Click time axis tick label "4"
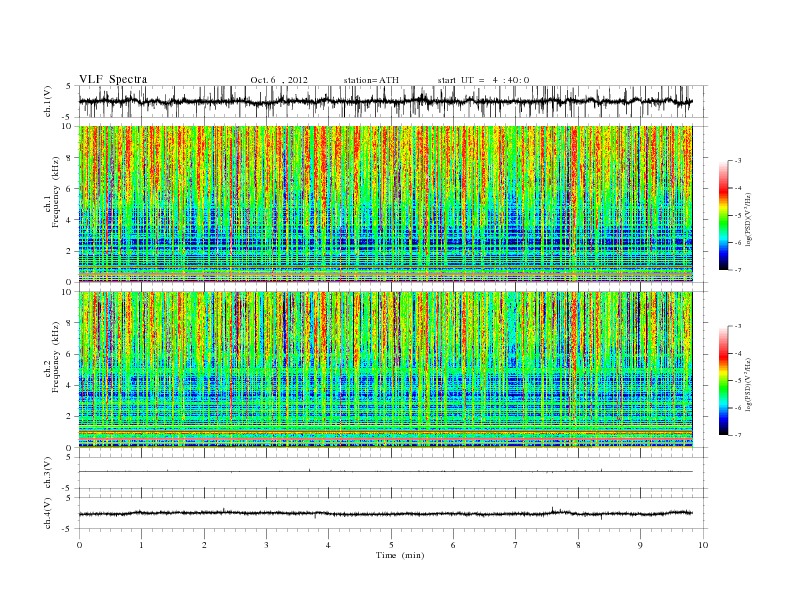This screenshot has height=612, width=792. point(328,545)
